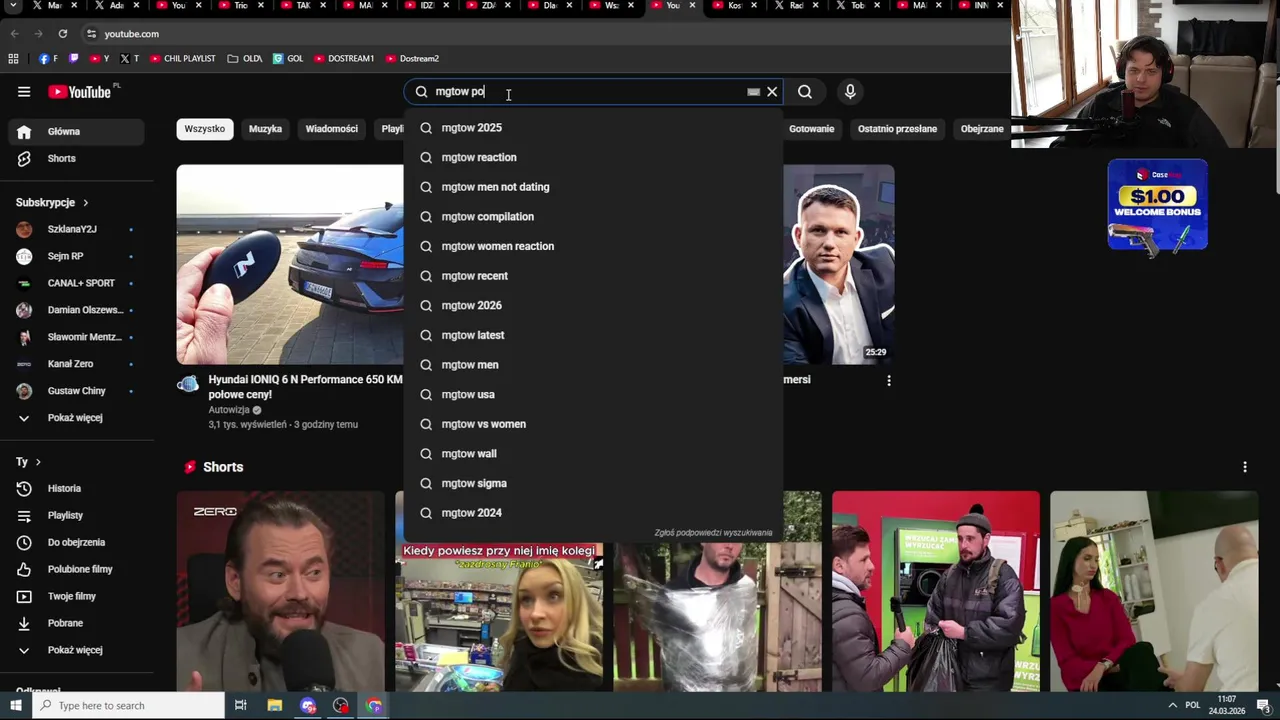
Task: Select suggestion 'mgtow women reaction'
Action: coord(593,246)
